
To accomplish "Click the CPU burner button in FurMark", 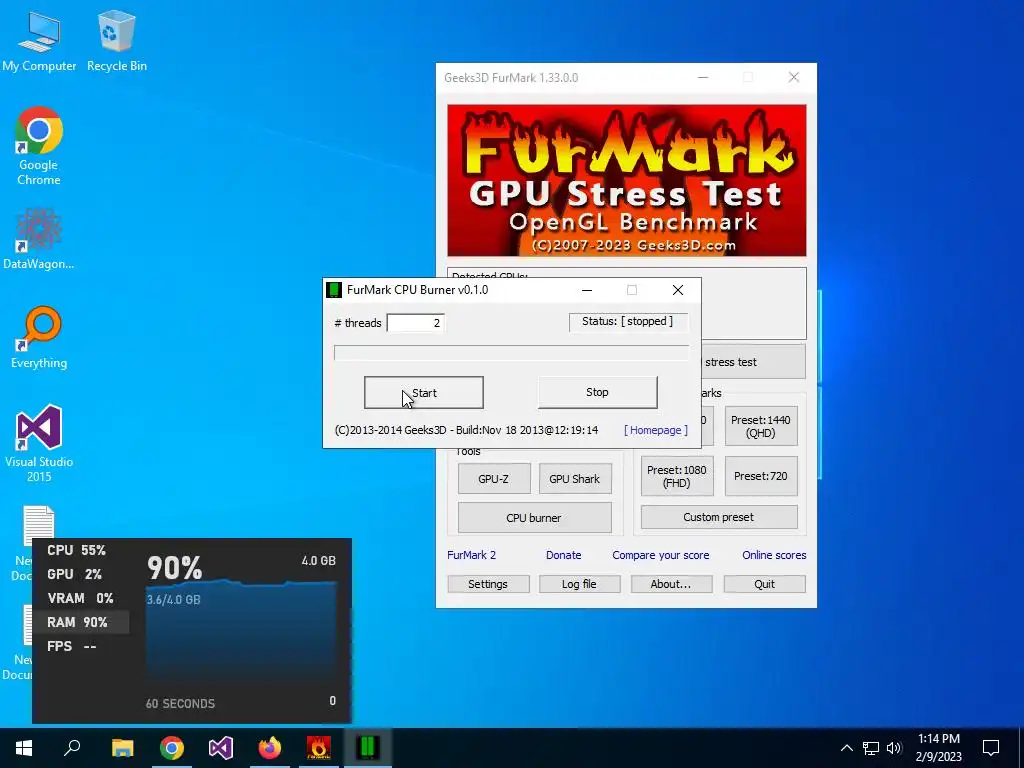I will (534, 518).
